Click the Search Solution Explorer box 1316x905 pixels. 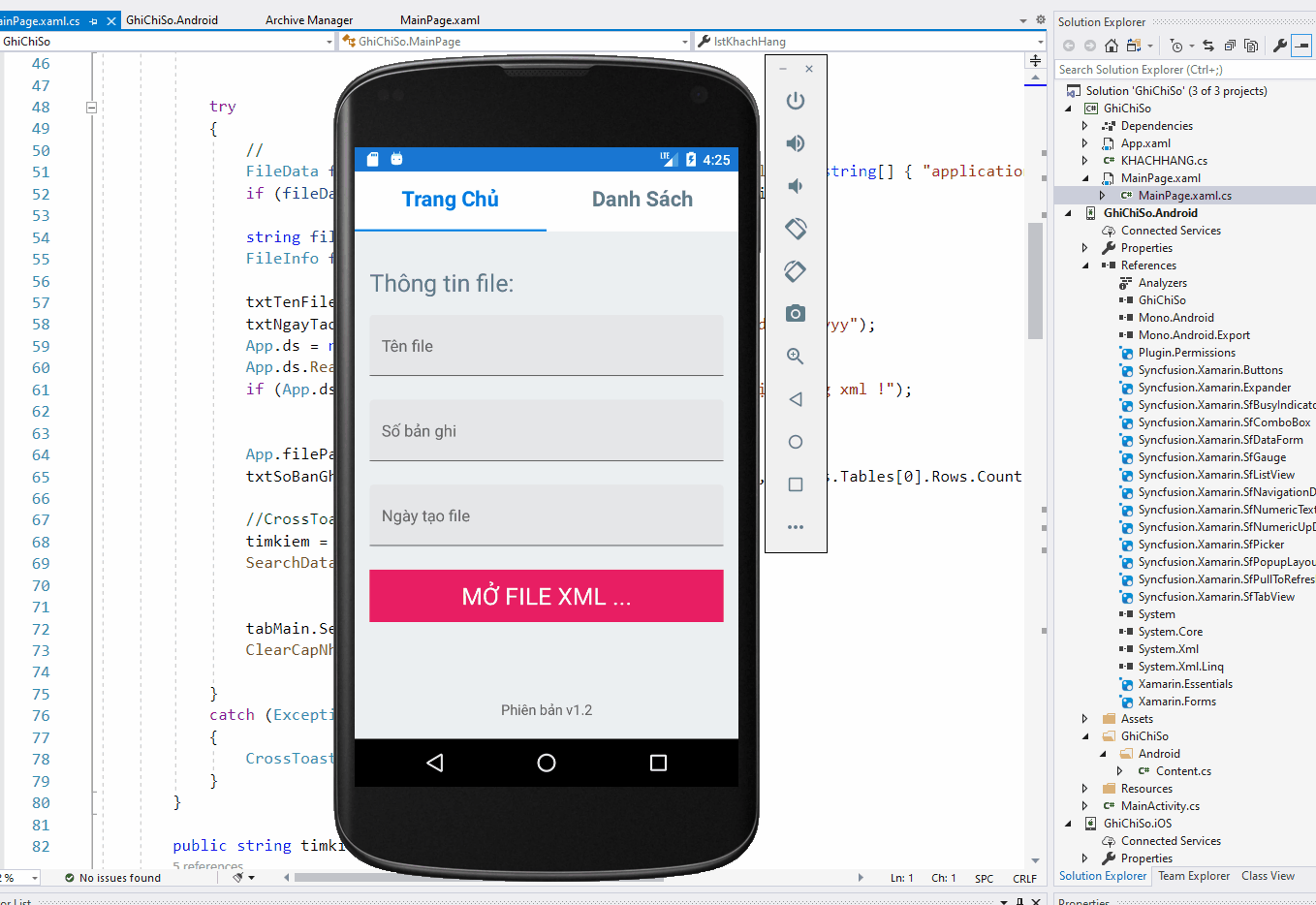(1182, 70)
